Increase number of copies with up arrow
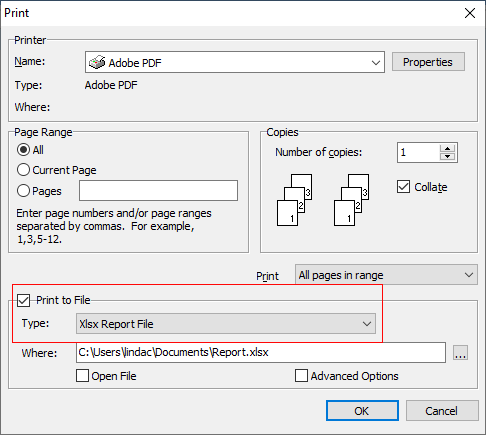Image resolution: width=486 pixels, height=435 pixels. pyautogui.click(x=447, y=149)
